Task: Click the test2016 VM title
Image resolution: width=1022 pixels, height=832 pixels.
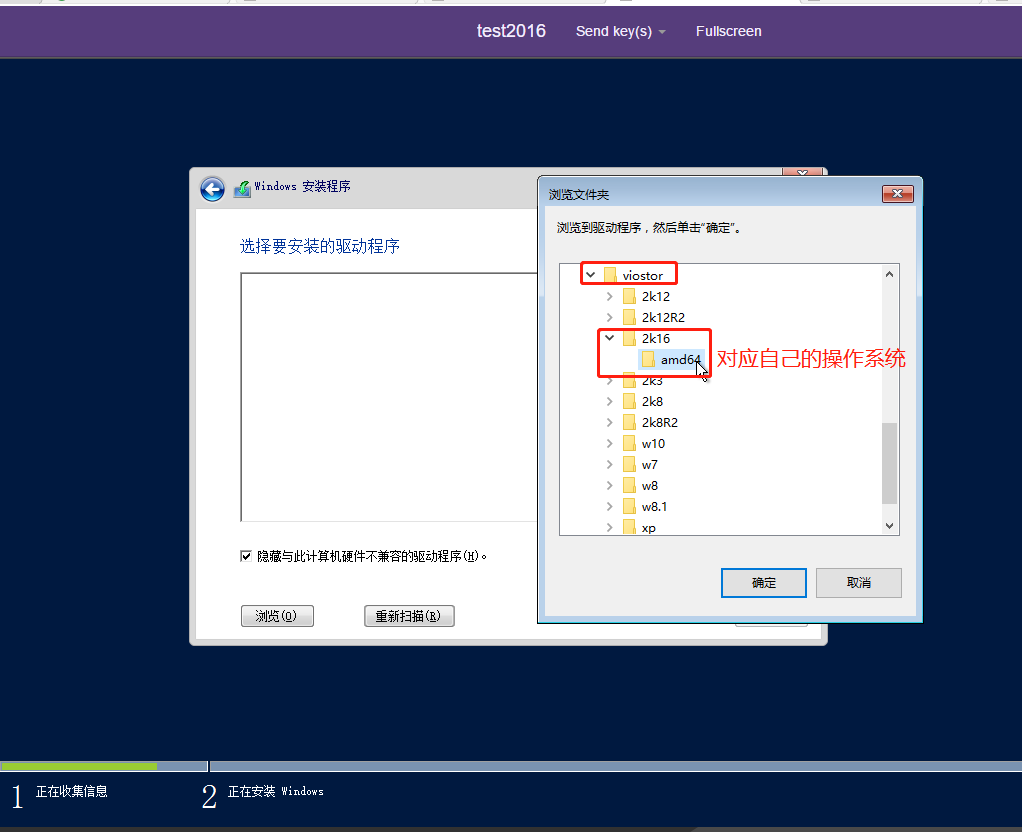Action: (511, 31)
